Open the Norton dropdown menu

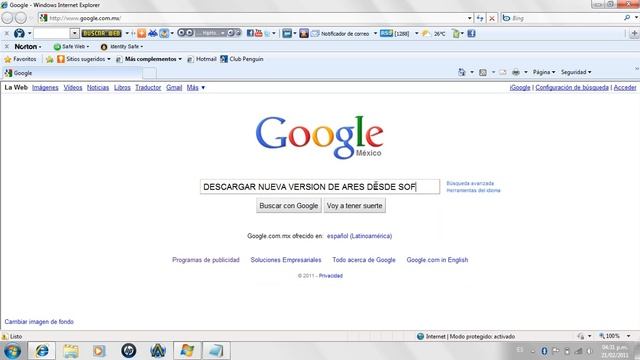coord(28,47)
